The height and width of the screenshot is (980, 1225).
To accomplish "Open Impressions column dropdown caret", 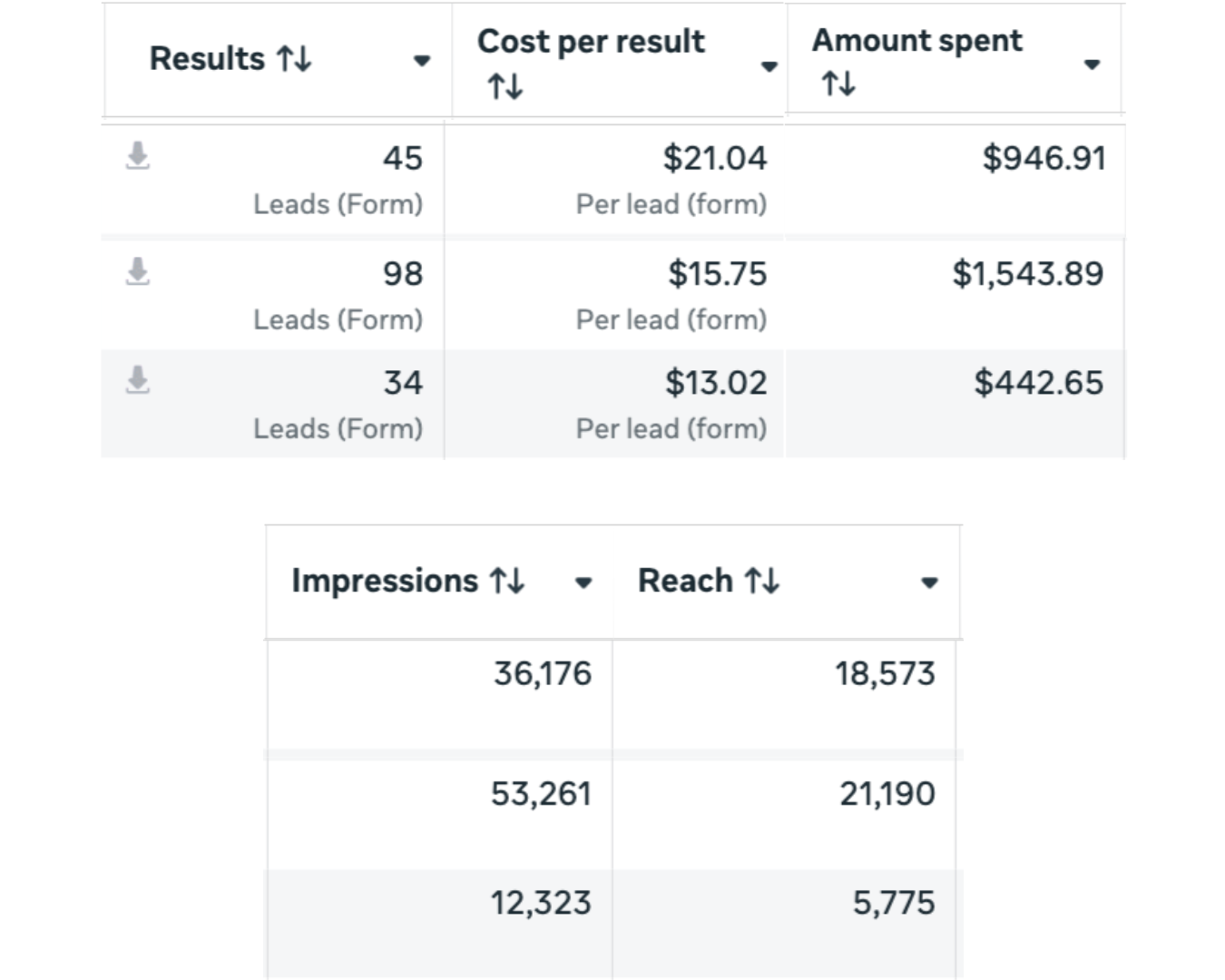I will (583, 583).
